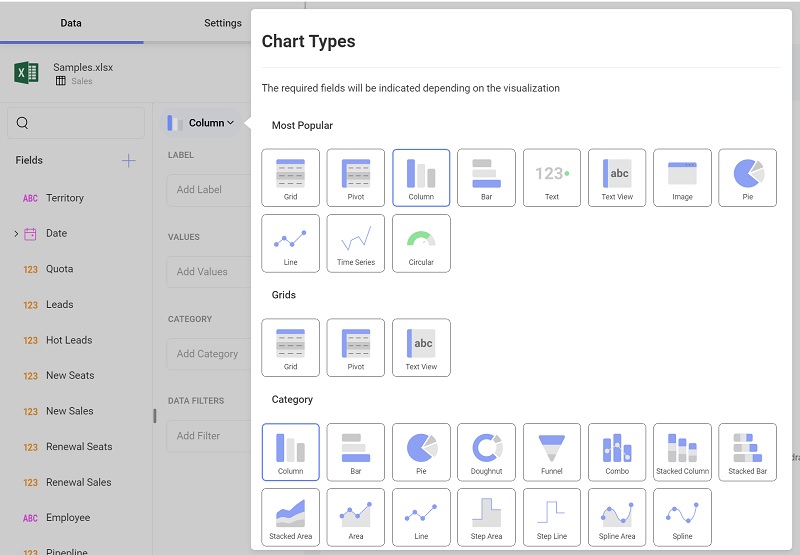Screen dimensions: 800x555
Task: Choose the Funnel chart icon
Action: click(x=552, y=452)
